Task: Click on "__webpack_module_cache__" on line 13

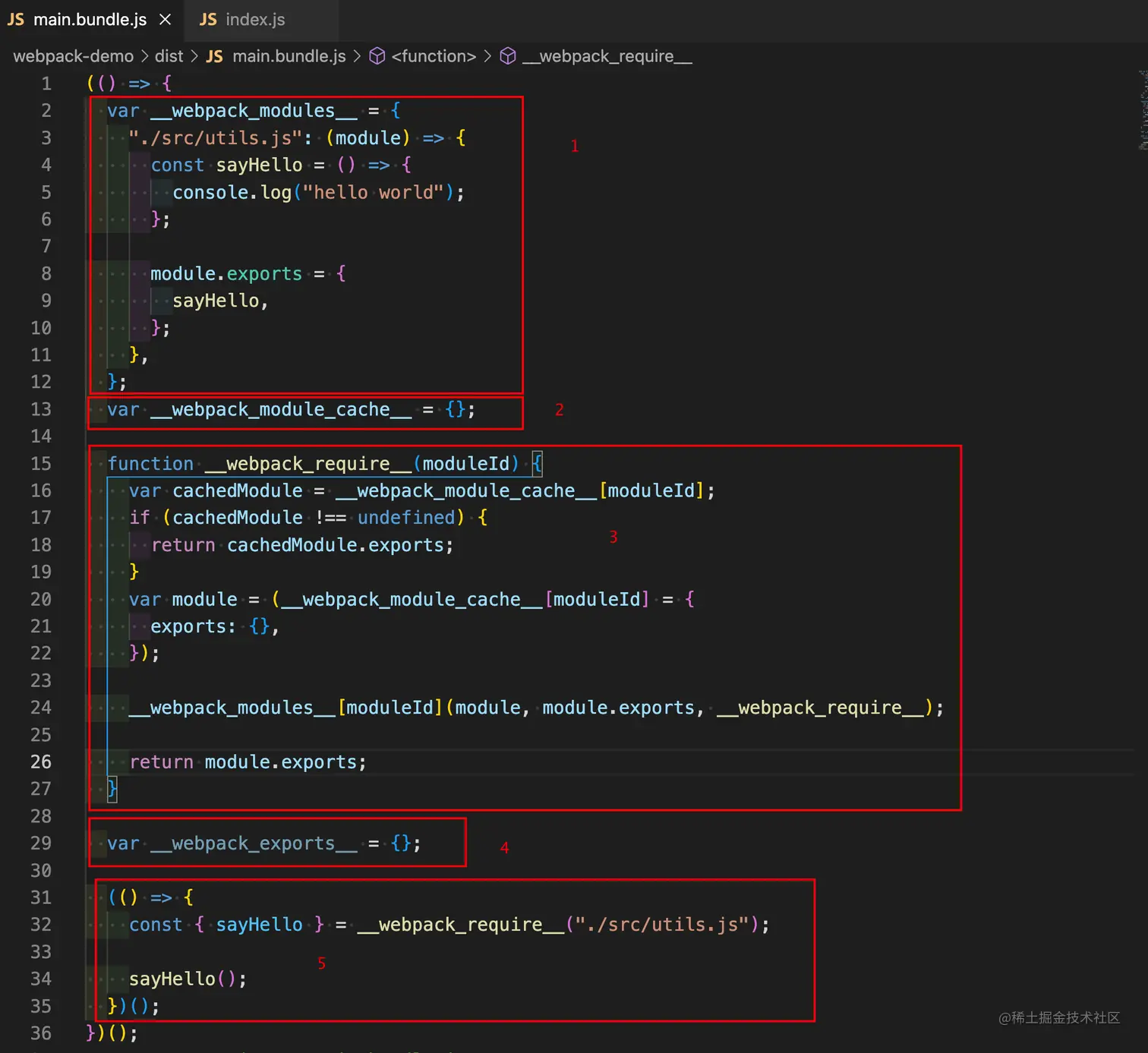Action: tap(281, 410)
